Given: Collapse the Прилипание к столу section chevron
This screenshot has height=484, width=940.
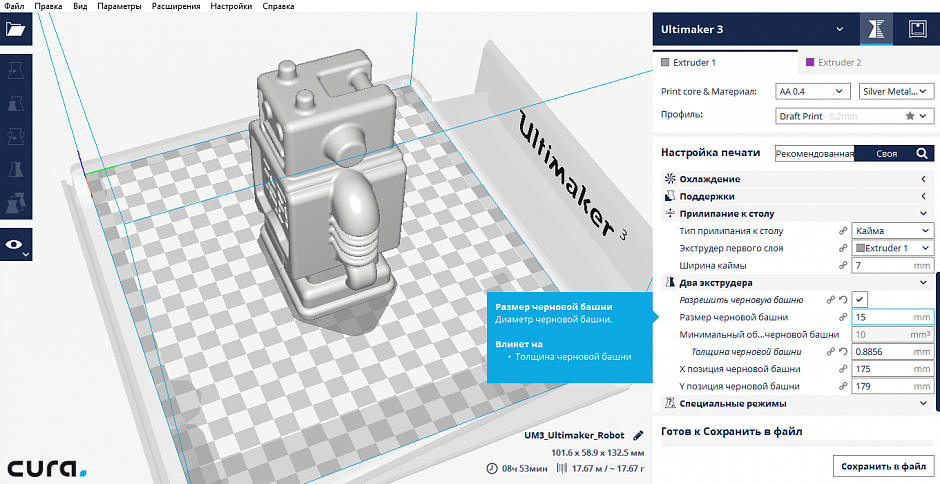Looking at the screenshot, I should [924, 214].
